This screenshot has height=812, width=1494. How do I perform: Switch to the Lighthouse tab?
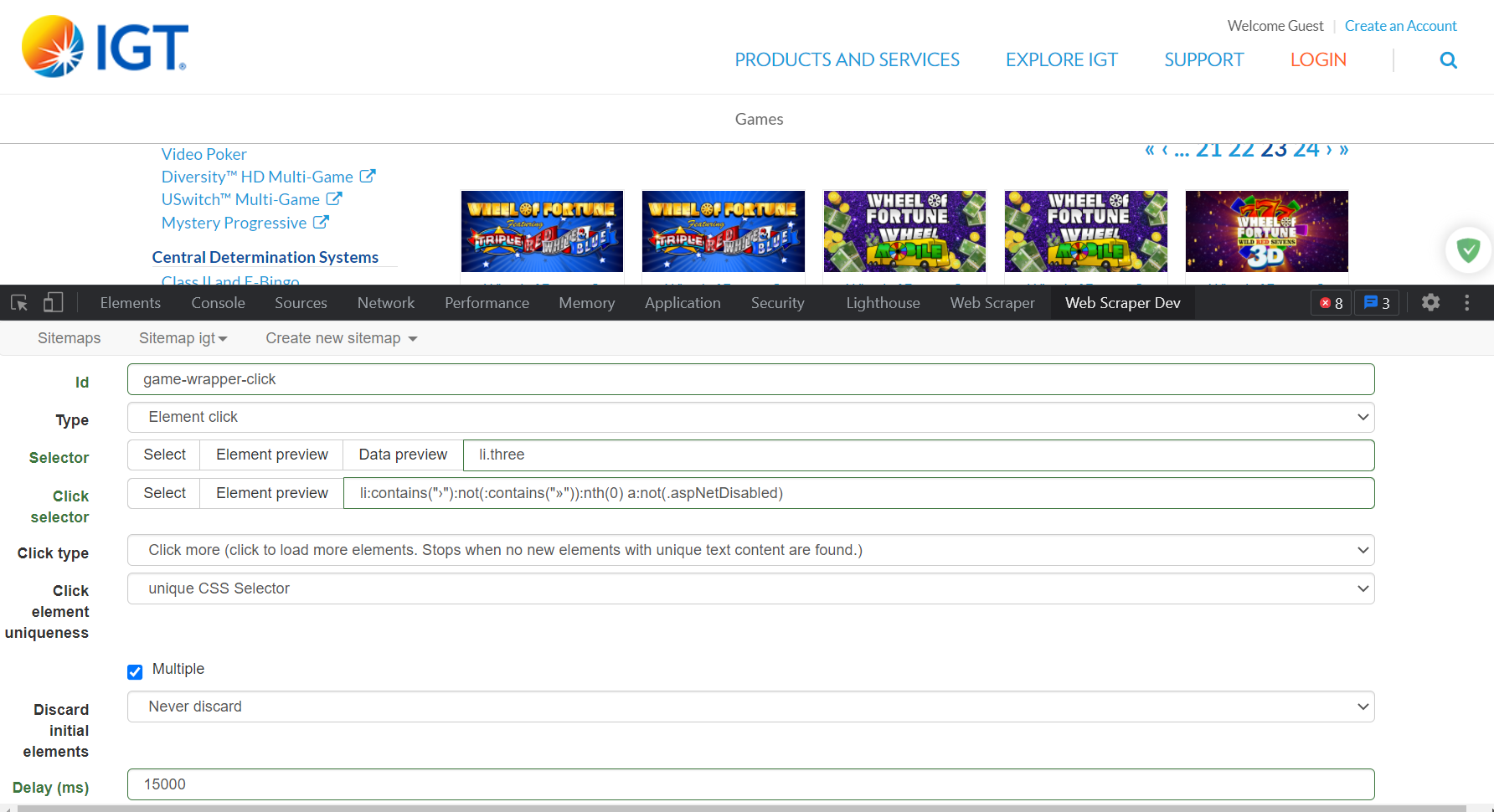[x=883, y=303]
